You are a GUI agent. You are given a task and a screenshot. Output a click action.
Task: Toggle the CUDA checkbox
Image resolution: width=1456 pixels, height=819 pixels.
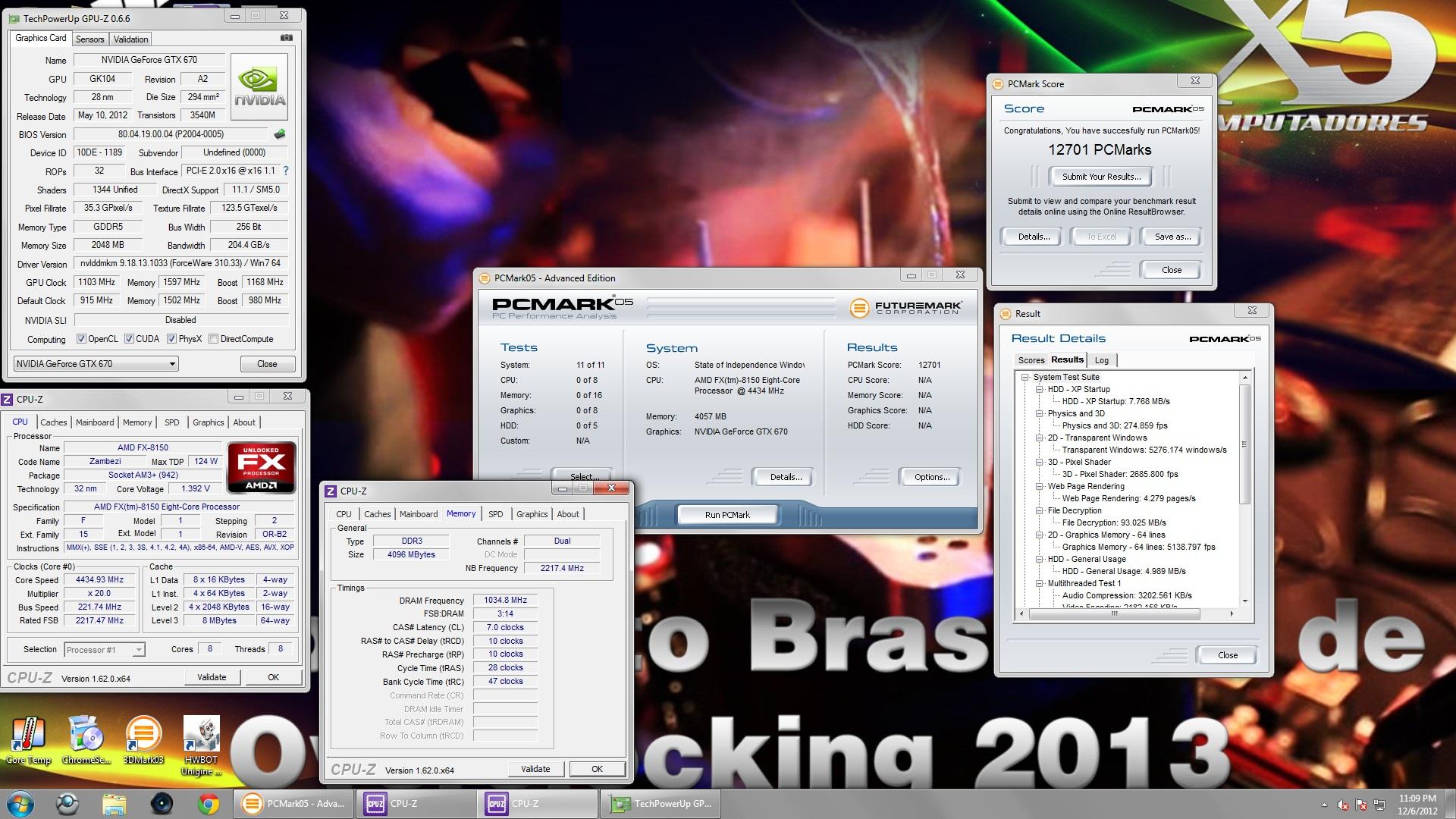129,339
